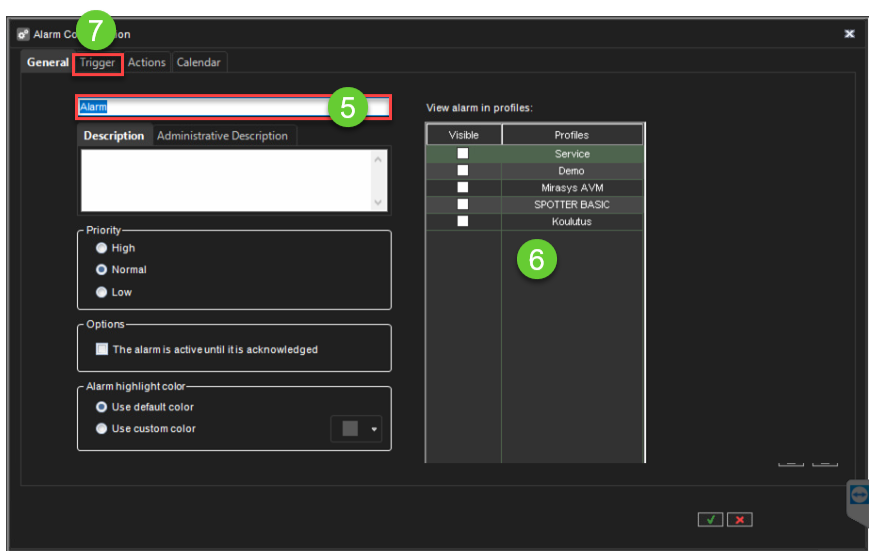This screenshot has height=551, width=872.
Task: Click the Alarm Configuration gear icon
Action: coord(23,34)
